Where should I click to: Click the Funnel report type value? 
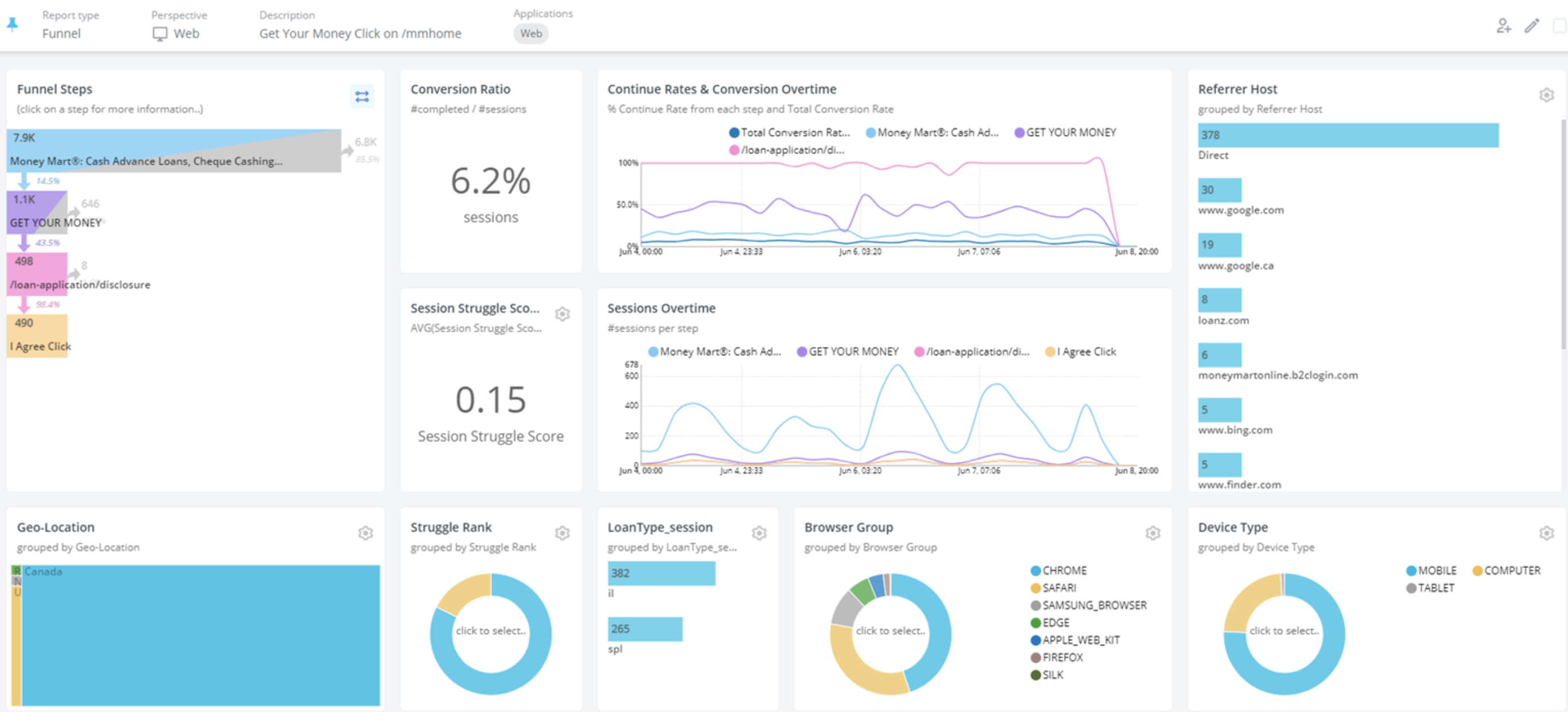[61, 33]
